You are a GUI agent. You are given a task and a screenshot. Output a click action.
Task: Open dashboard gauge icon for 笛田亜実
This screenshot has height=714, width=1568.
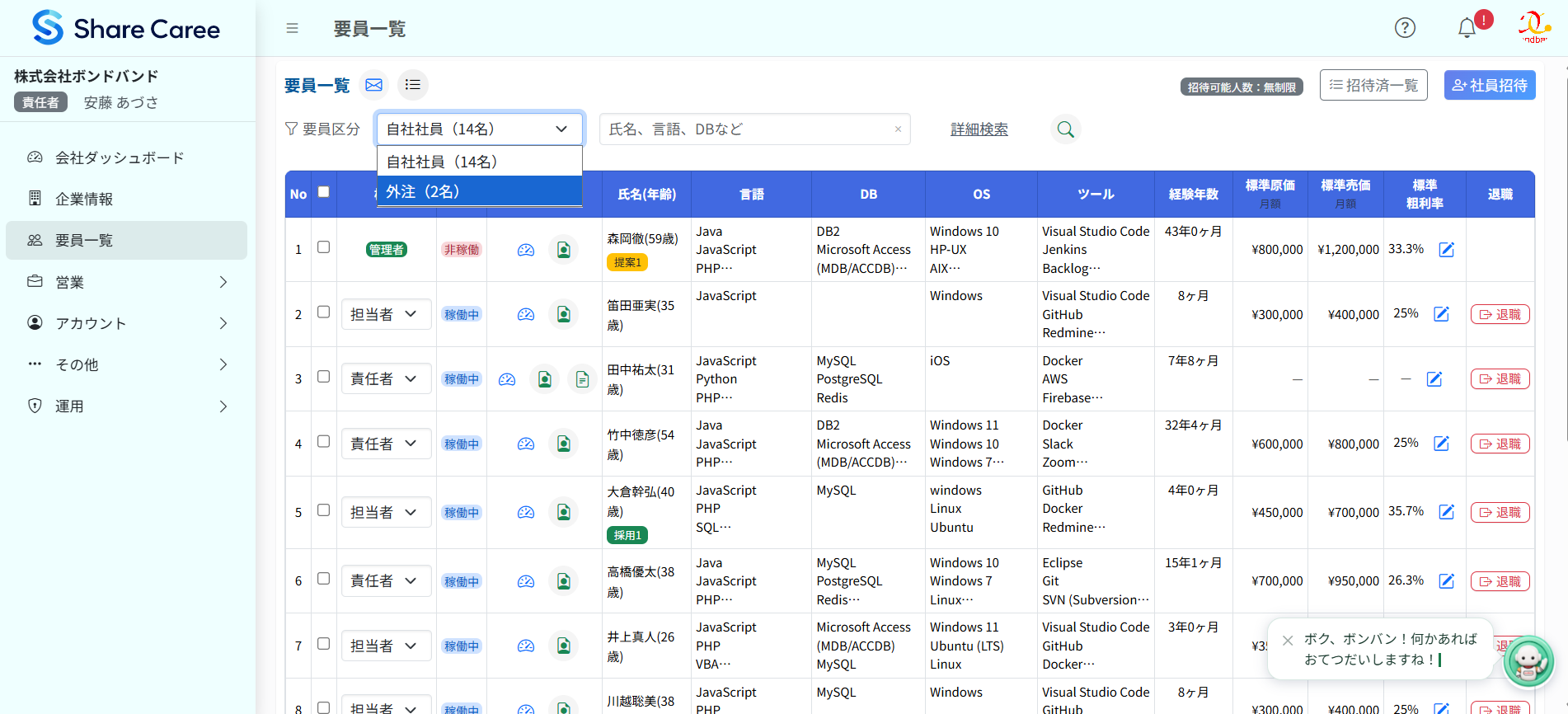526,314
